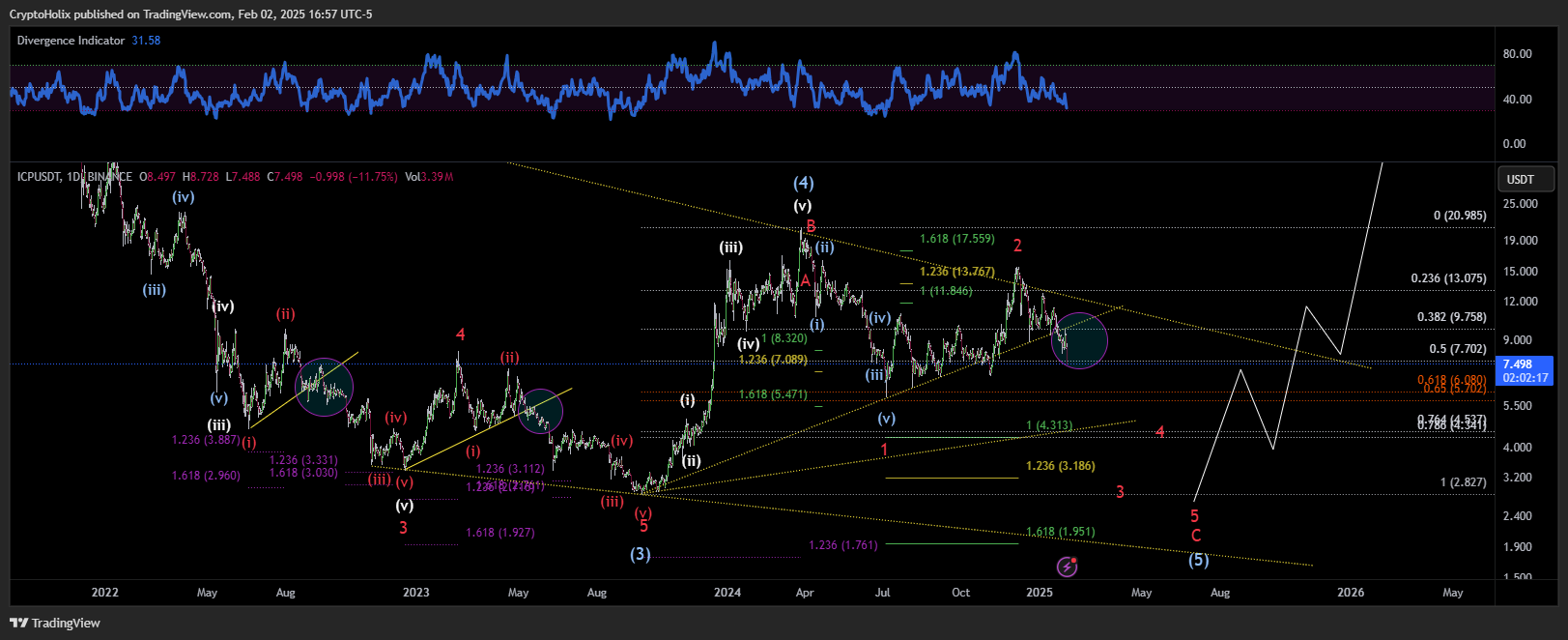Screen dimensions: 1568x640
Task: Click the 40.00 level on the indicator scale
Action: point(1517,100)
